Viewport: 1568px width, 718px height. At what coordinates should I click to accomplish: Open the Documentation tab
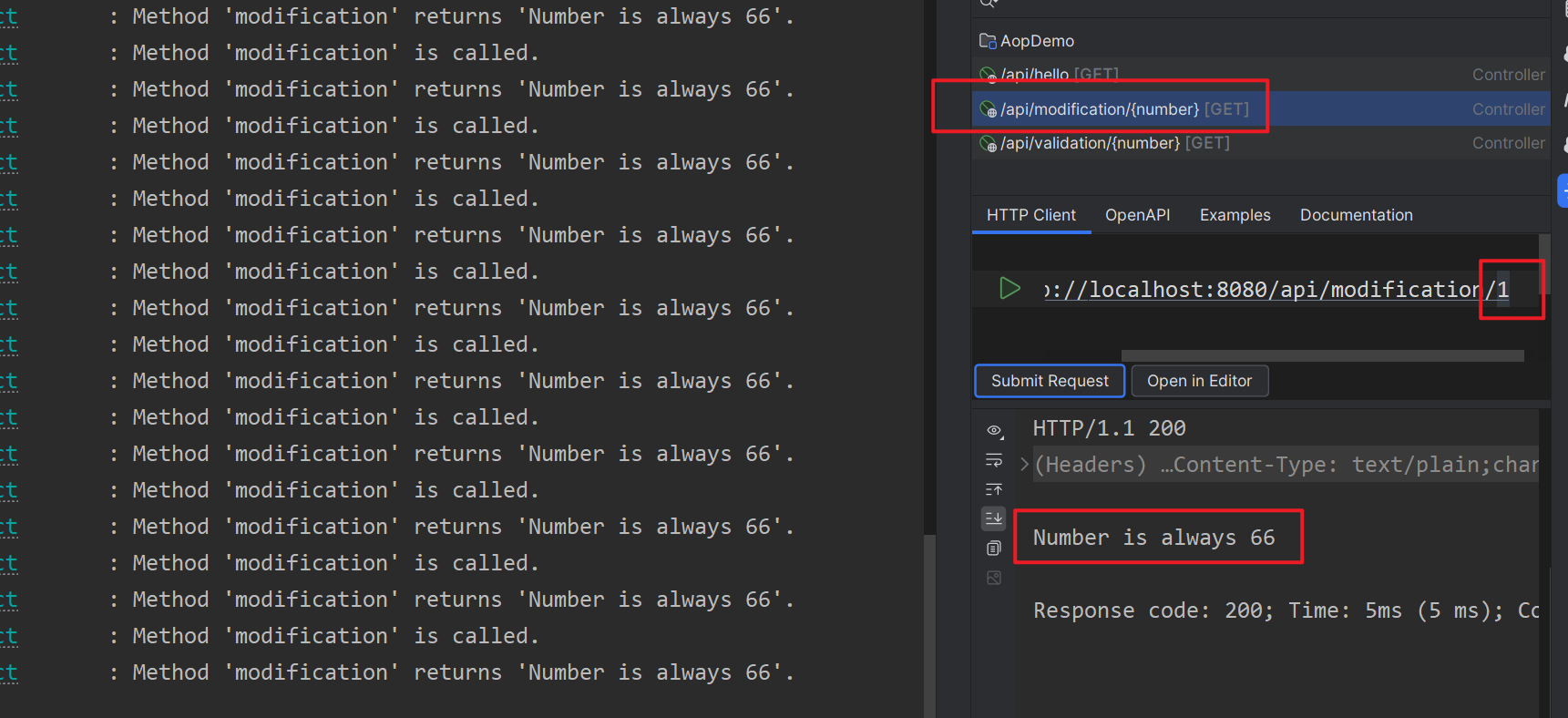[x=1356, y=215]
